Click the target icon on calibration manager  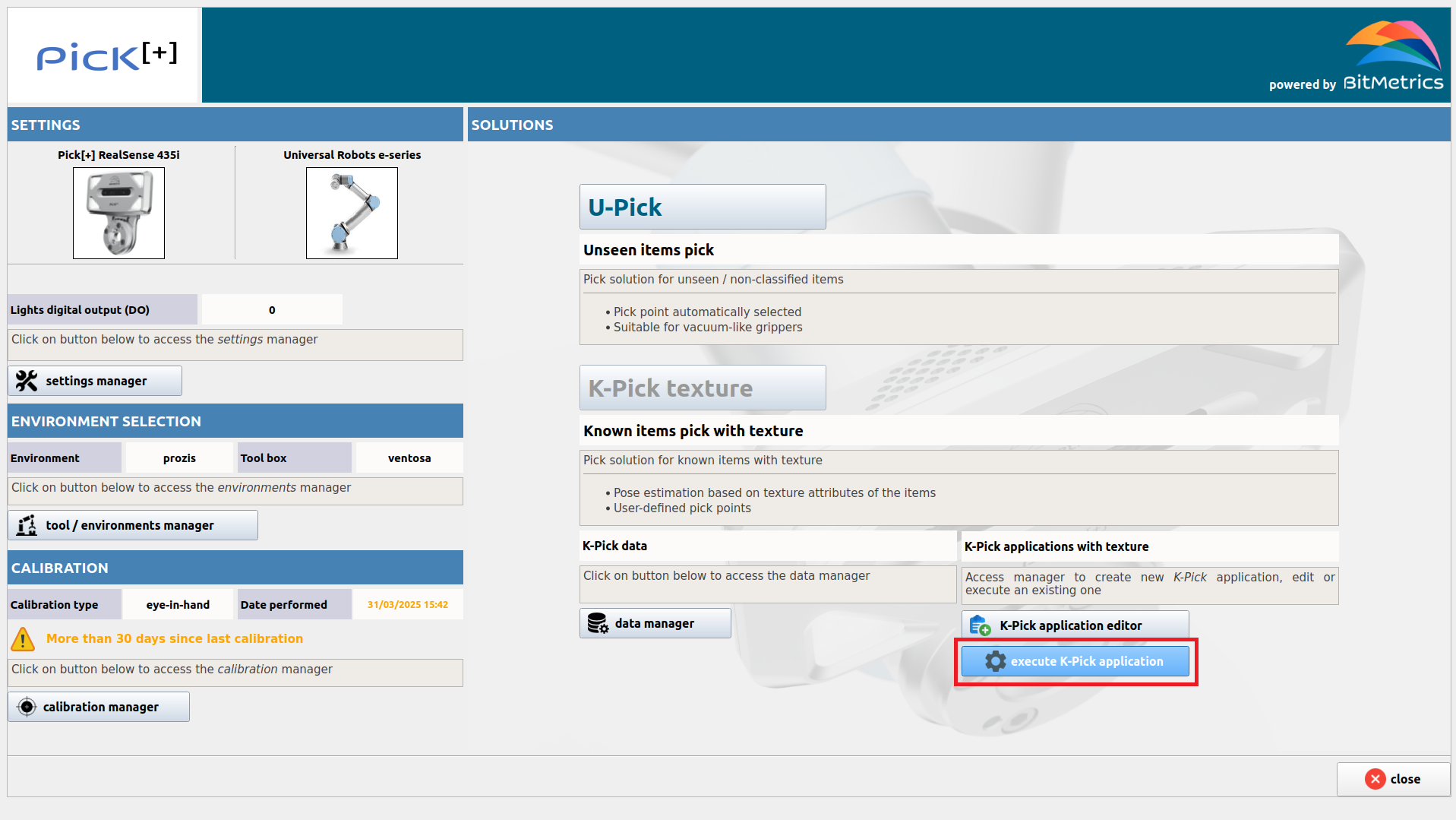click(27, 707)
